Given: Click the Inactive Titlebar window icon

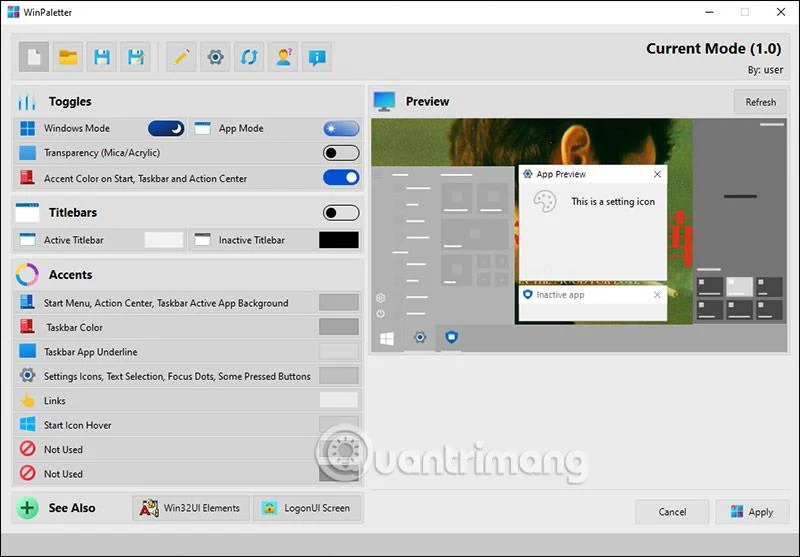Looking at the screenshot, I should tap(203, 240).
